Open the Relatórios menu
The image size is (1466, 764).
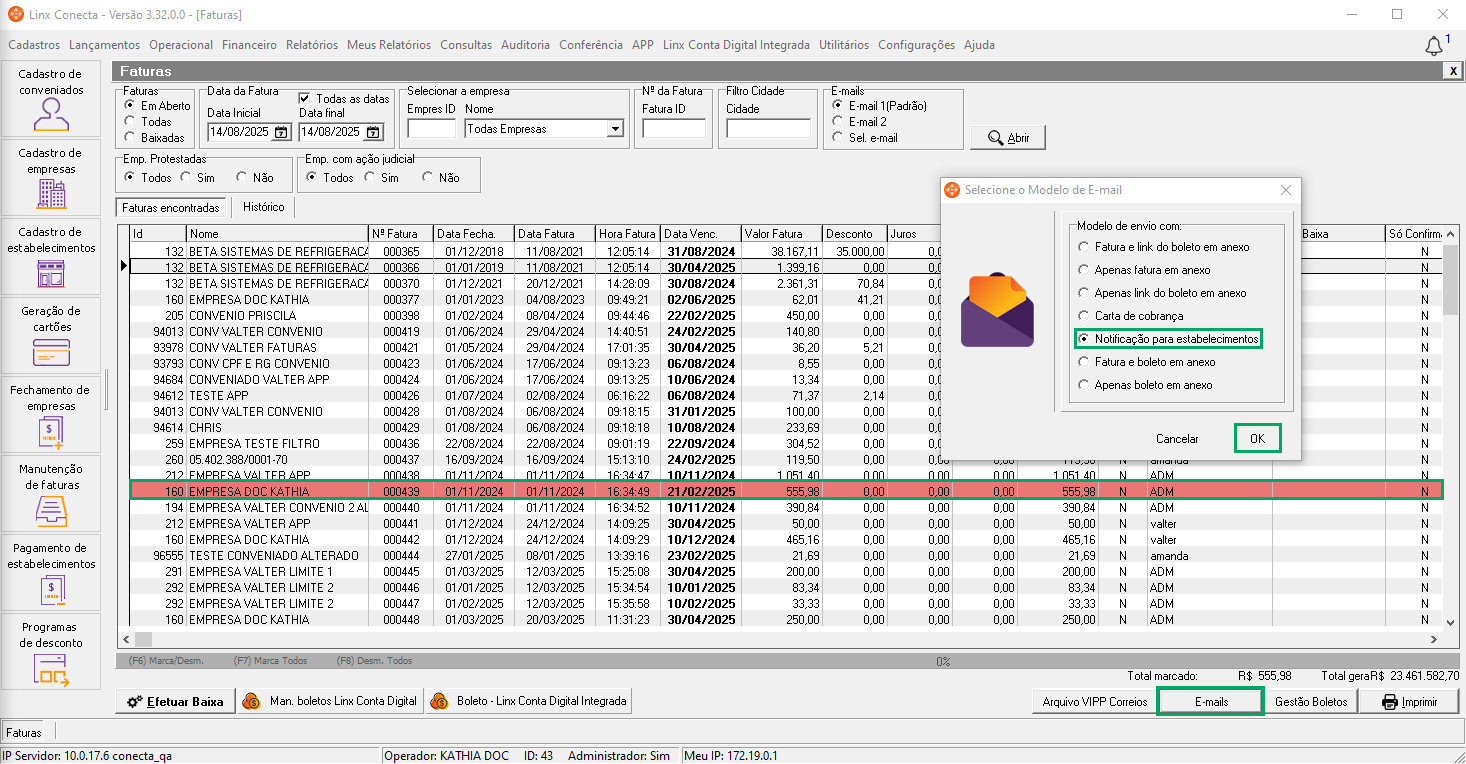(x=311, y=45)
